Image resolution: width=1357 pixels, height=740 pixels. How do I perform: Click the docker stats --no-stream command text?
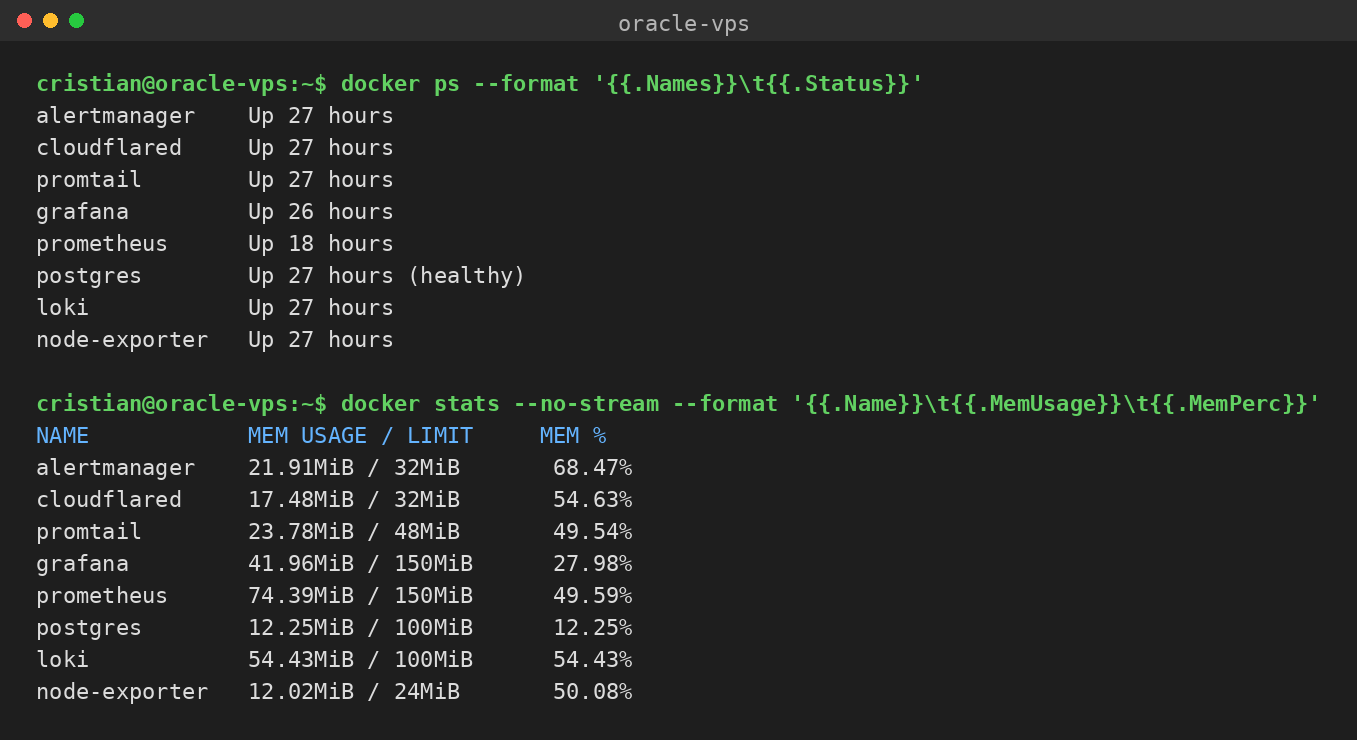pos(831,404)
